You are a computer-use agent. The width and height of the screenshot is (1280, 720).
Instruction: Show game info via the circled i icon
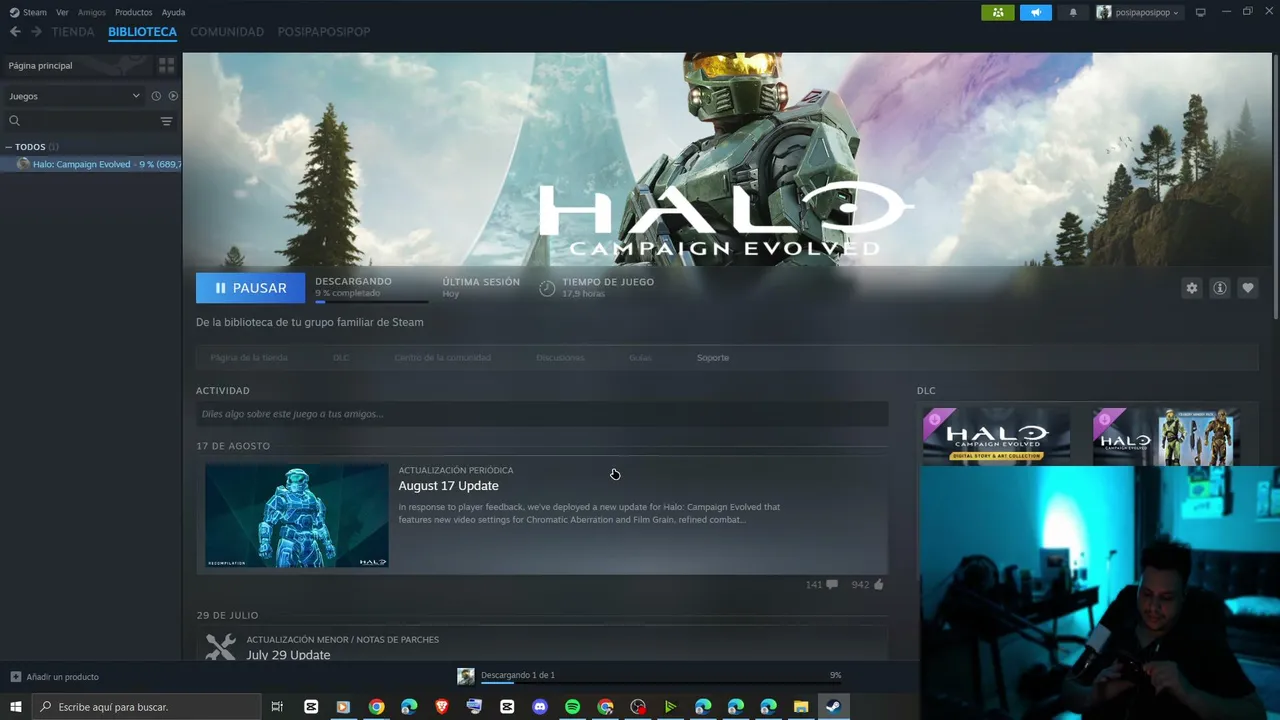[x=1219, y=288]
